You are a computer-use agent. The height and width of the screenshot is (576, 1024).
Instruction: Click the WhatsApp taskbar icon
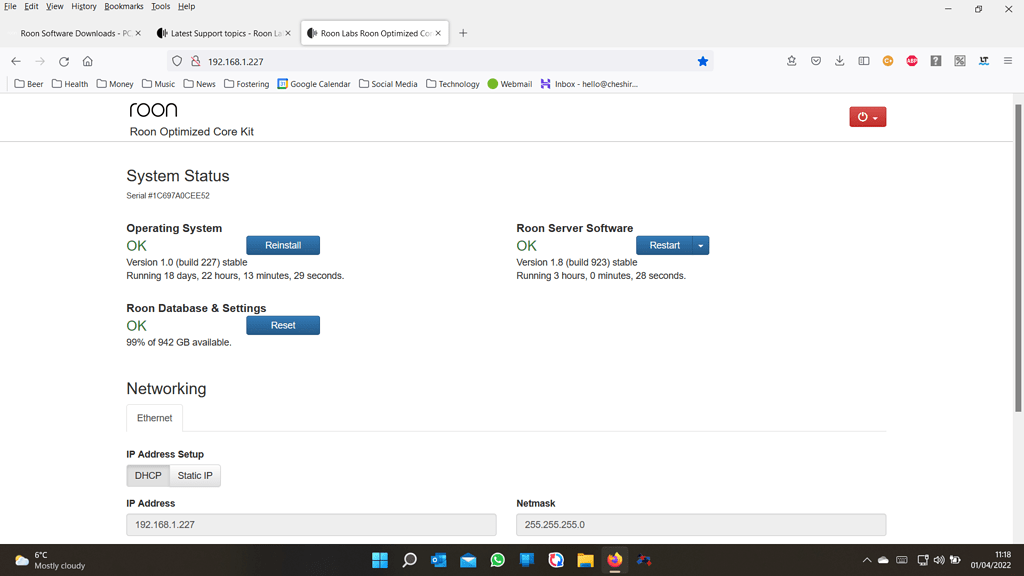click(x=497, y=560)
